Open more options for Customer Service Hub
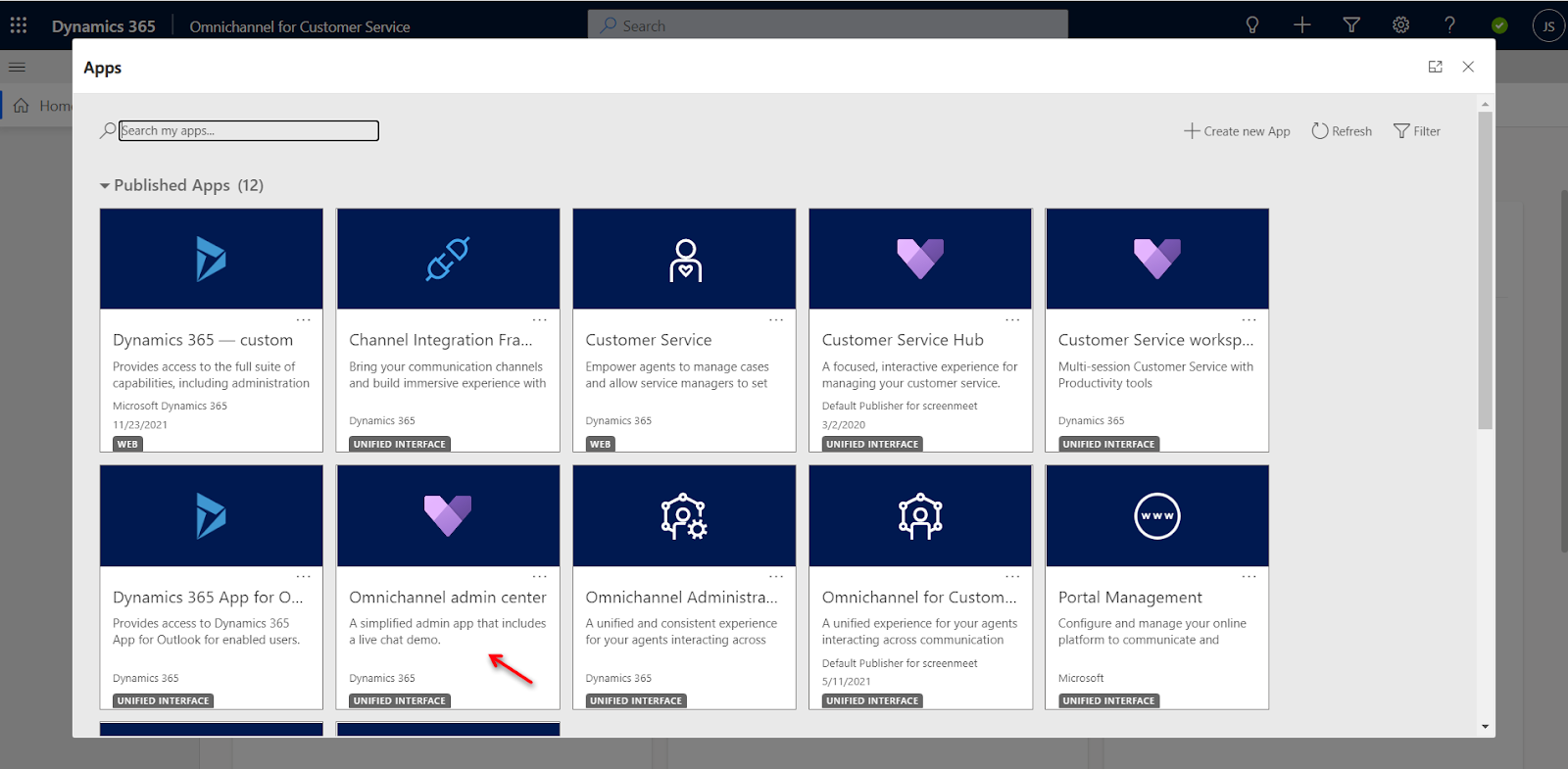 [1012, 319]
